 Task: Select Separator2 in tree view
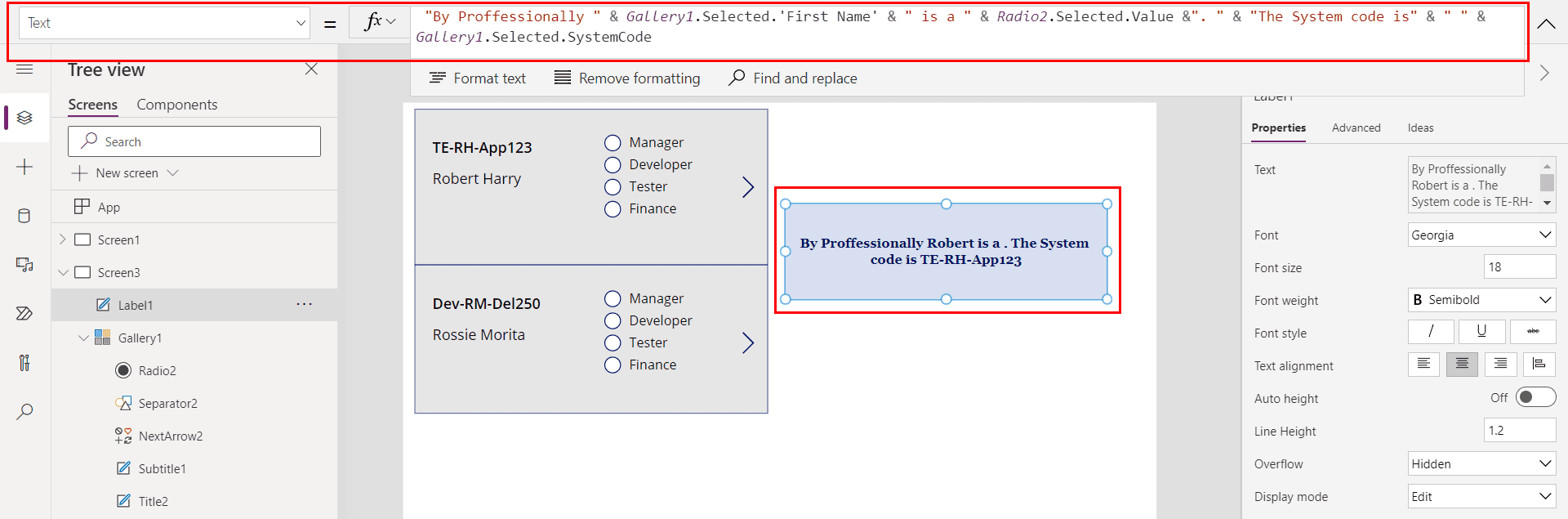coord(194,403)
